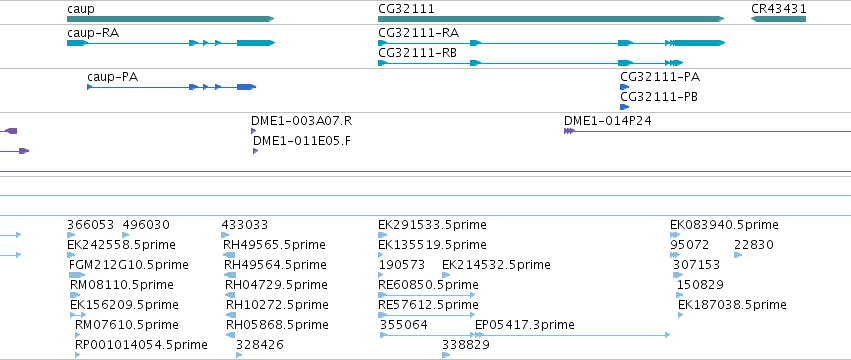Image resolution: width=851 pixels, height=360 pixels.
Task: Click EST label 496030
Action: click(146, 225)
